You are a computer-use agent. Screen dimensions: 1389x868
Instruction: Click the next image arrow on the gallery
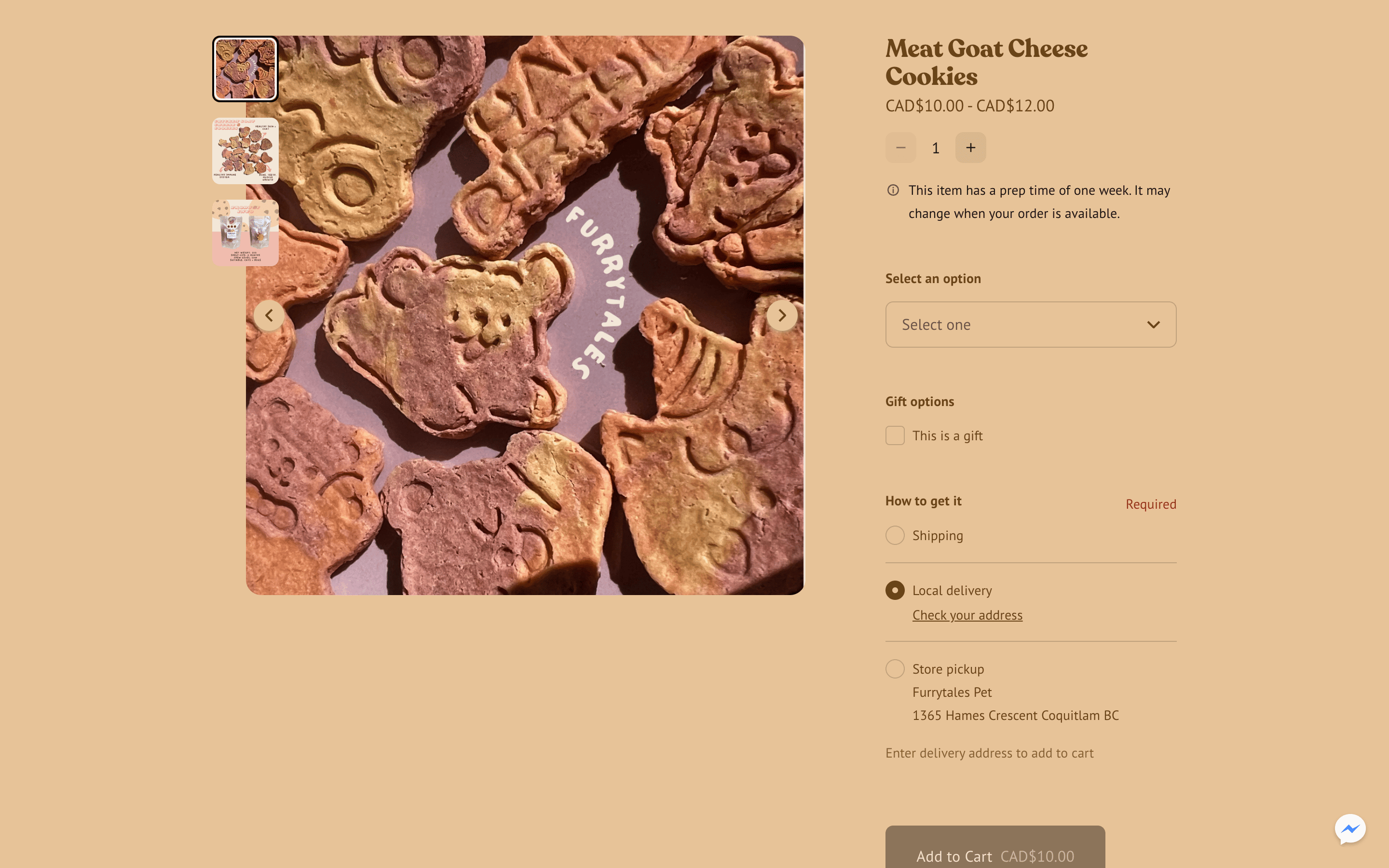tap(782, 315)
